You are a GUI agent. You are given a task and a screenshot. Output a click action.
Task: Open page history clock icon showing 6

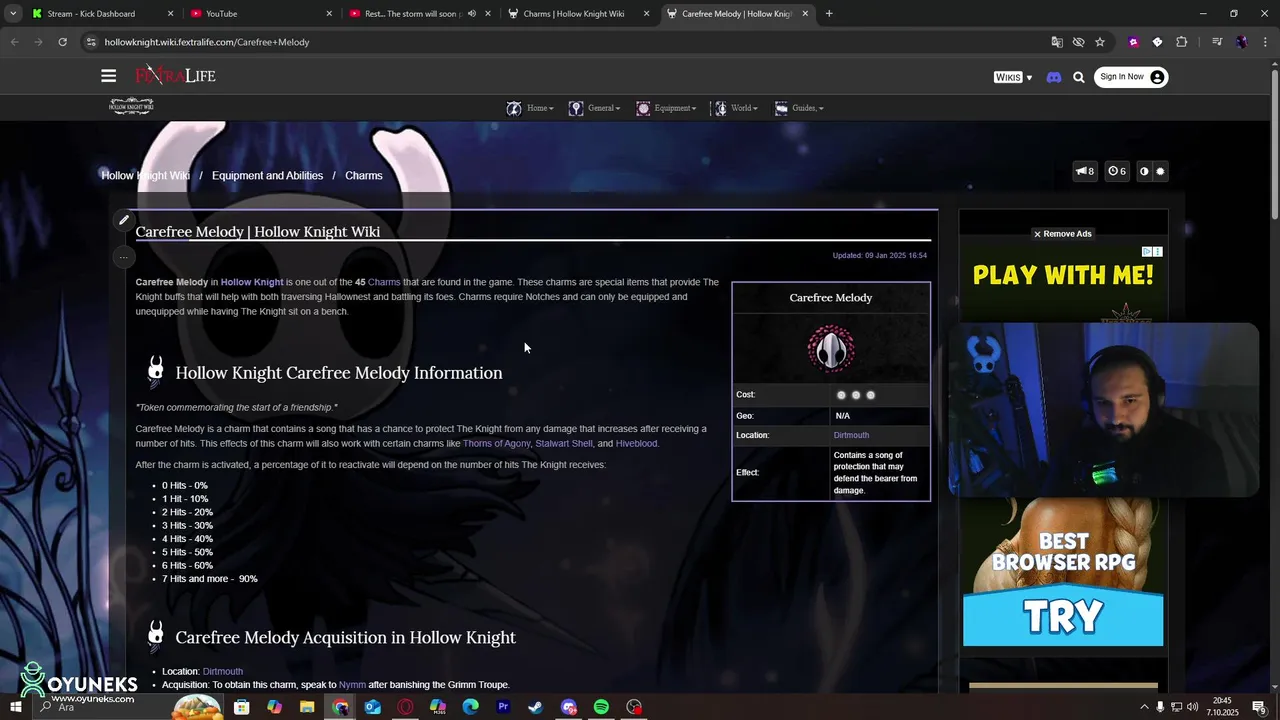click(1117, 171)
